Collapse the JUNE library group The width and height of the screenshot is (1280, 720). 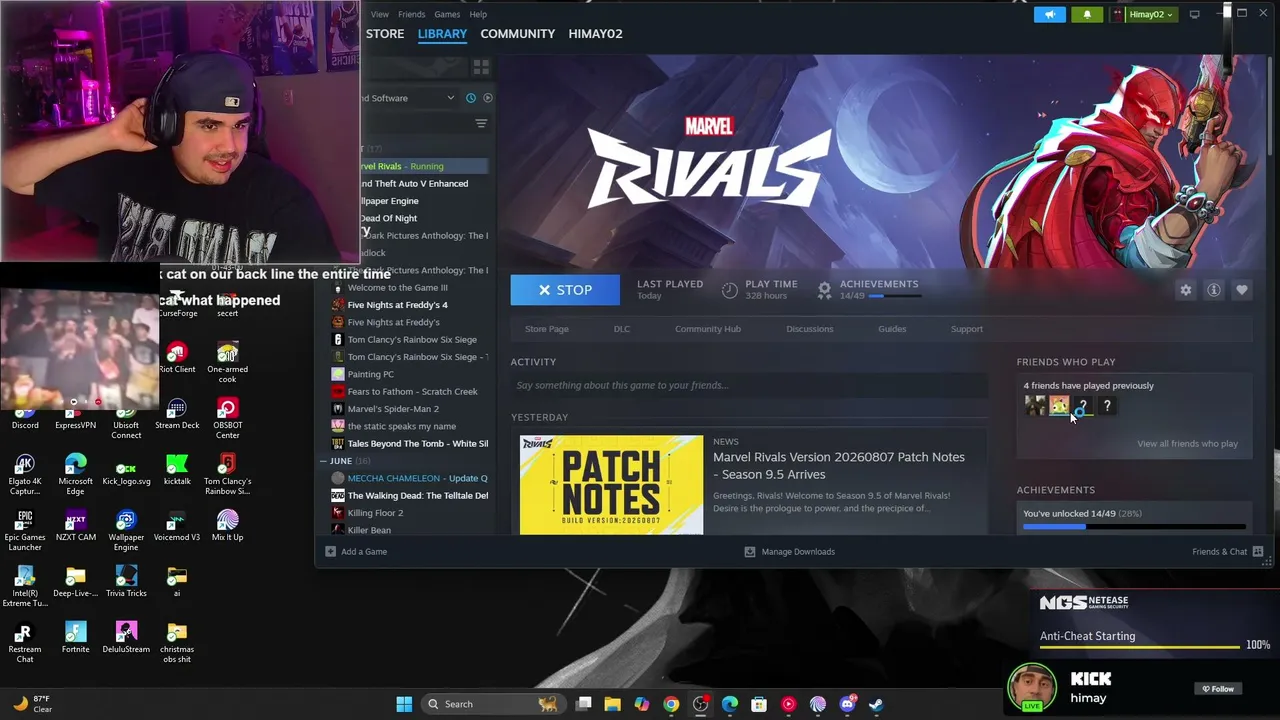[324, 461]
